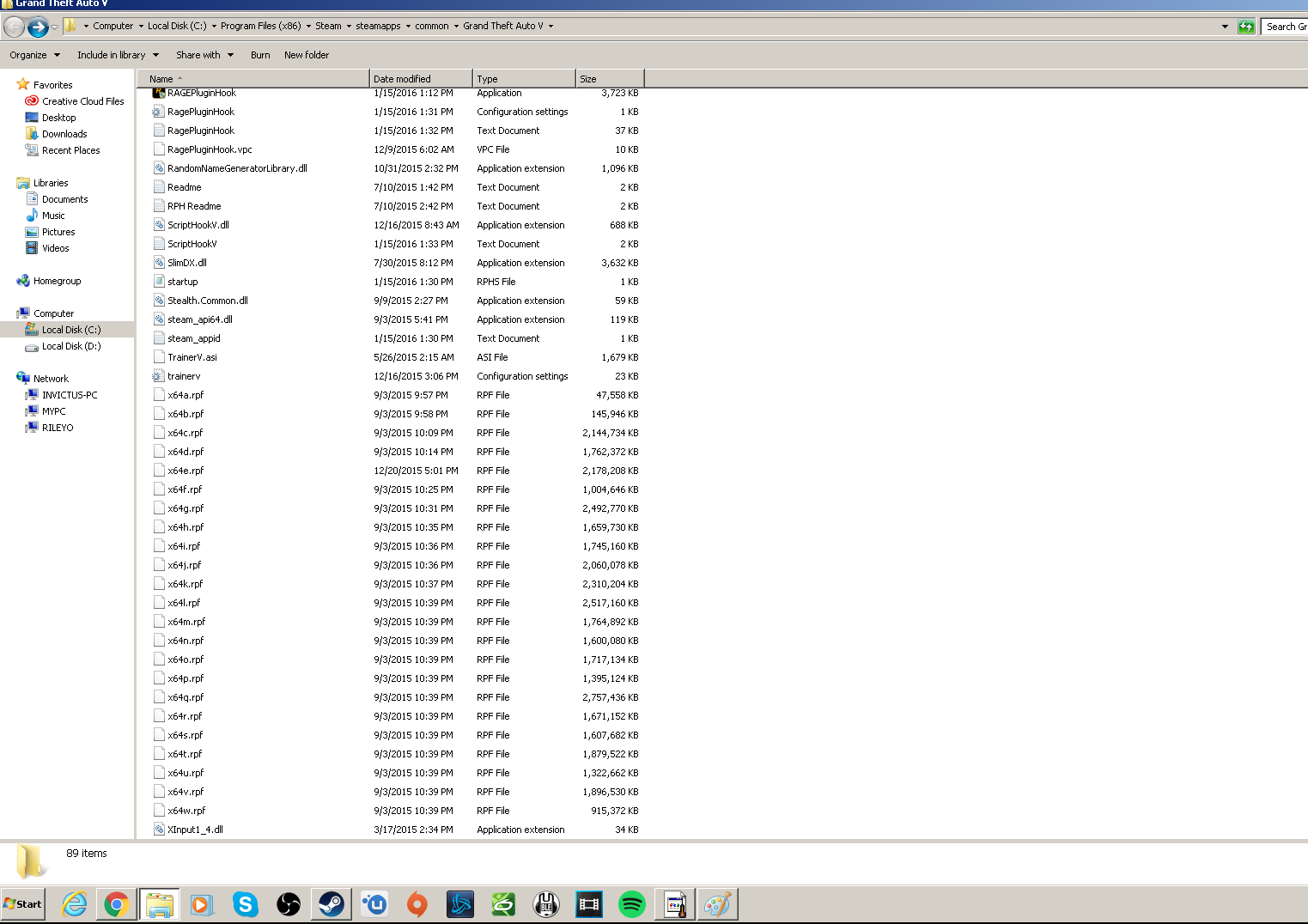Screen dimensions: 1308x924
Task: Open the Pictures library
Action: (x=58, y=232)
